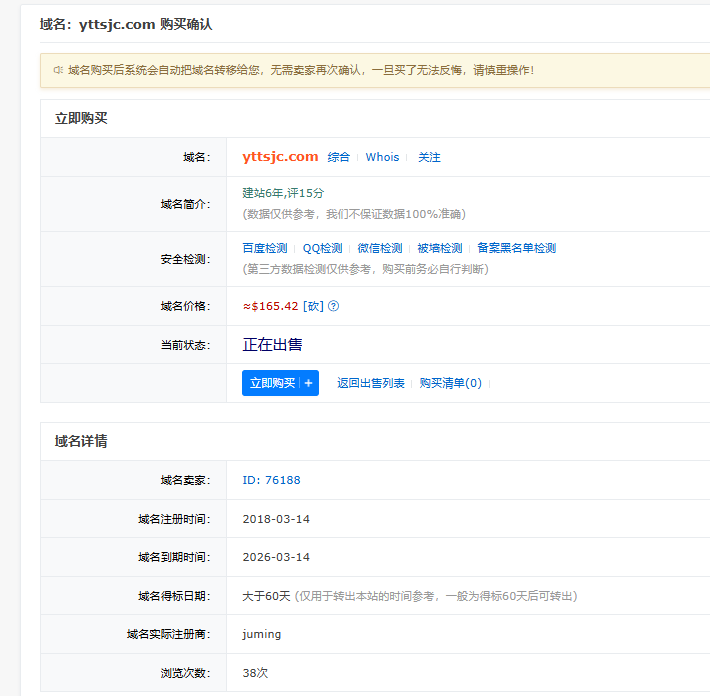
Task: Click the speaker announcement icon in notice bar
Action: click(x=58, y=70)
